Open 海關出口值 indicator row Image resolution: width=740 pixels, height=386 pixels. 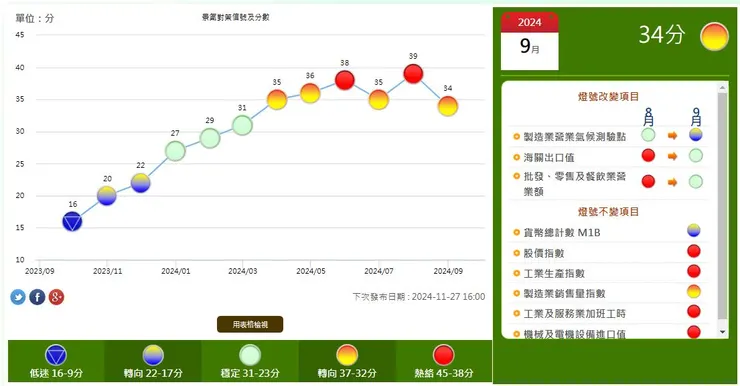tap(608, 157)
